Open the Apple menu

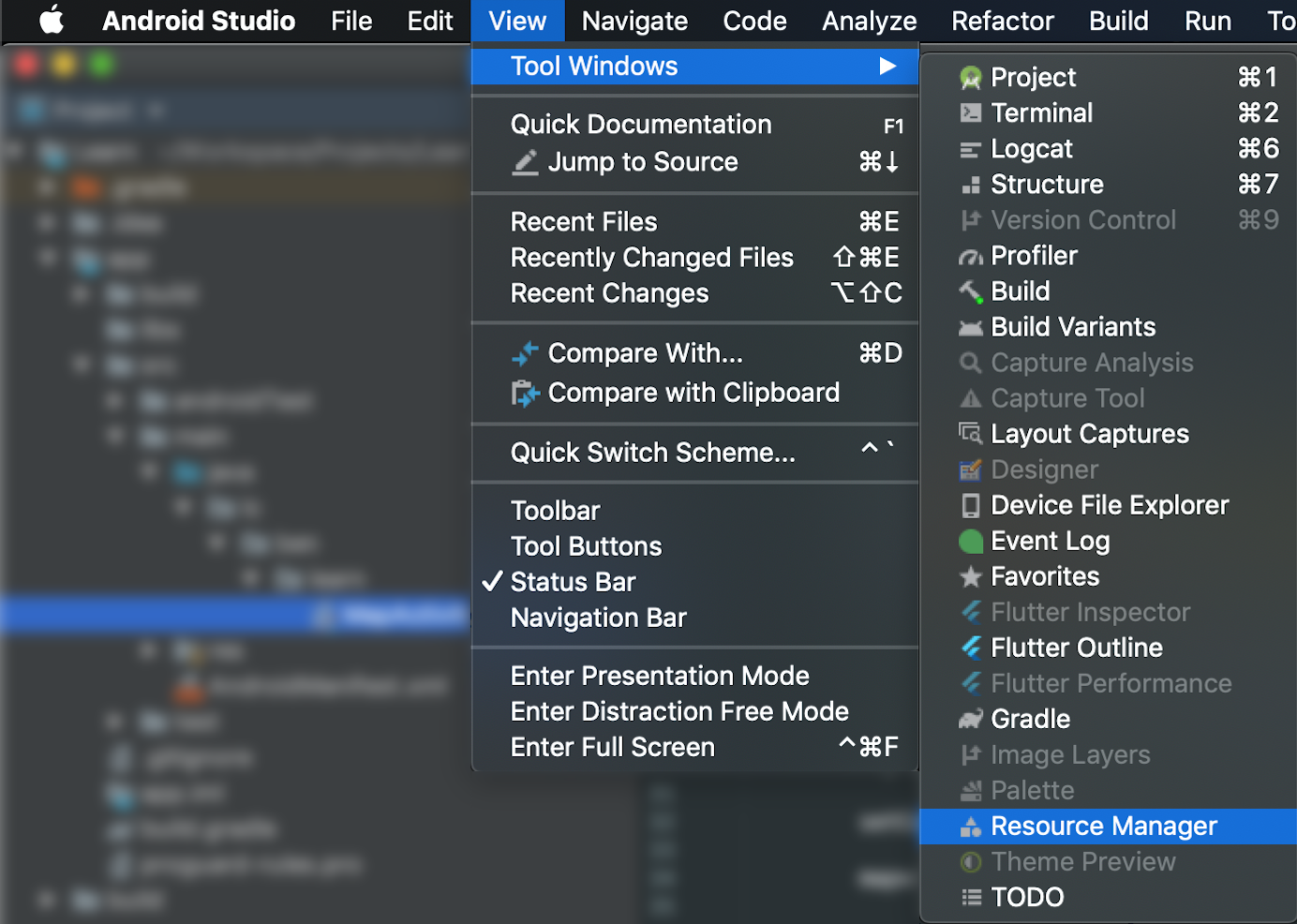52,20
